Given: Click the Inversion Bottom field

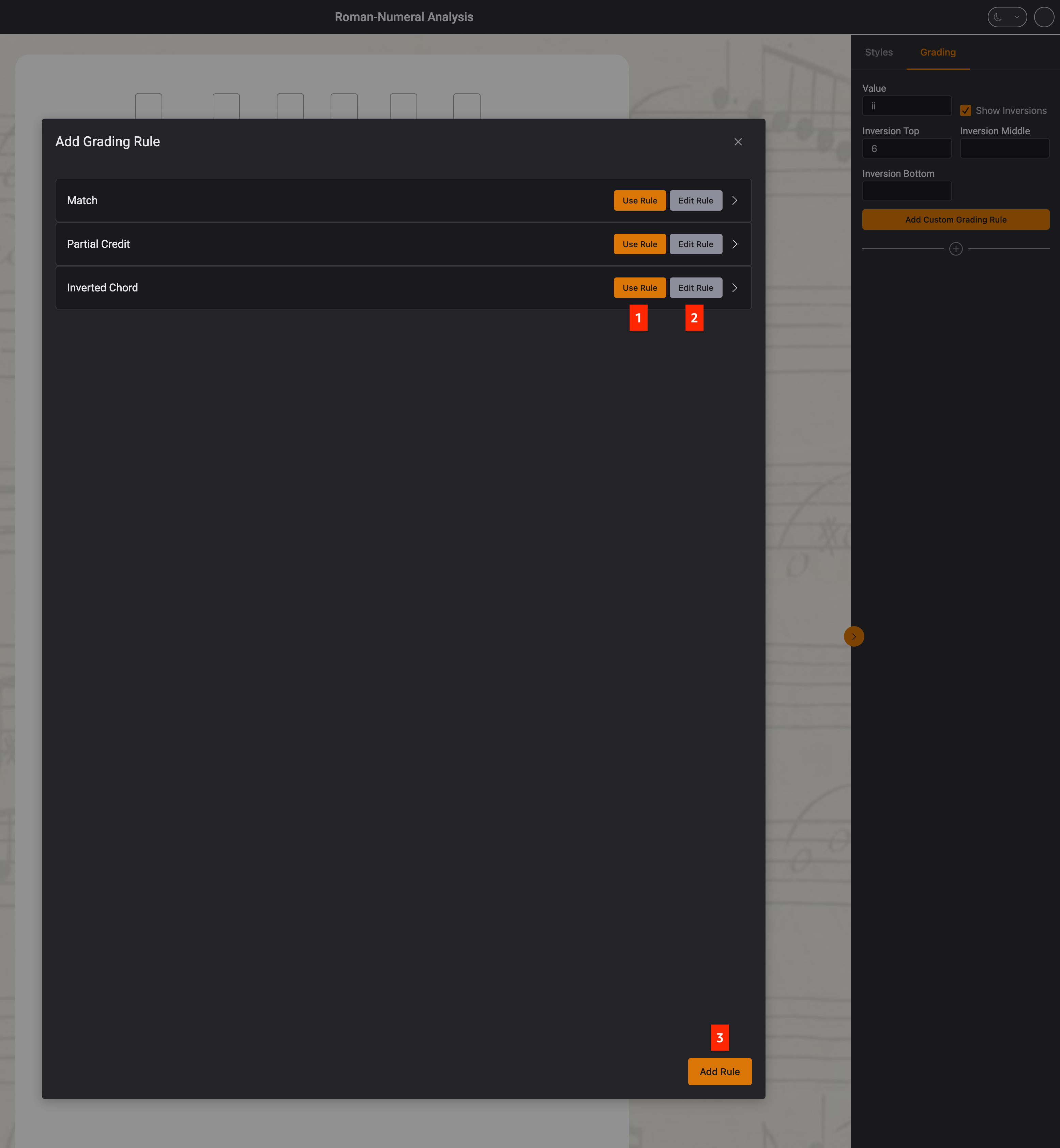Looking at the screenshot, I should click(x=906, y=191).
